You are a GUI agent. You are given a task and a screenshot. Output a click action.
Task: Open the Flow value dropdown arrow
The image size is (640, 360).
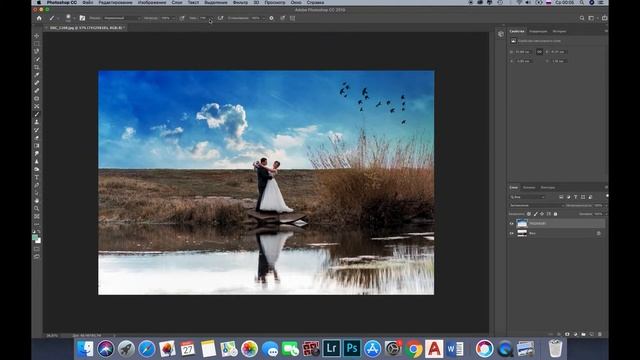point(211,18)
